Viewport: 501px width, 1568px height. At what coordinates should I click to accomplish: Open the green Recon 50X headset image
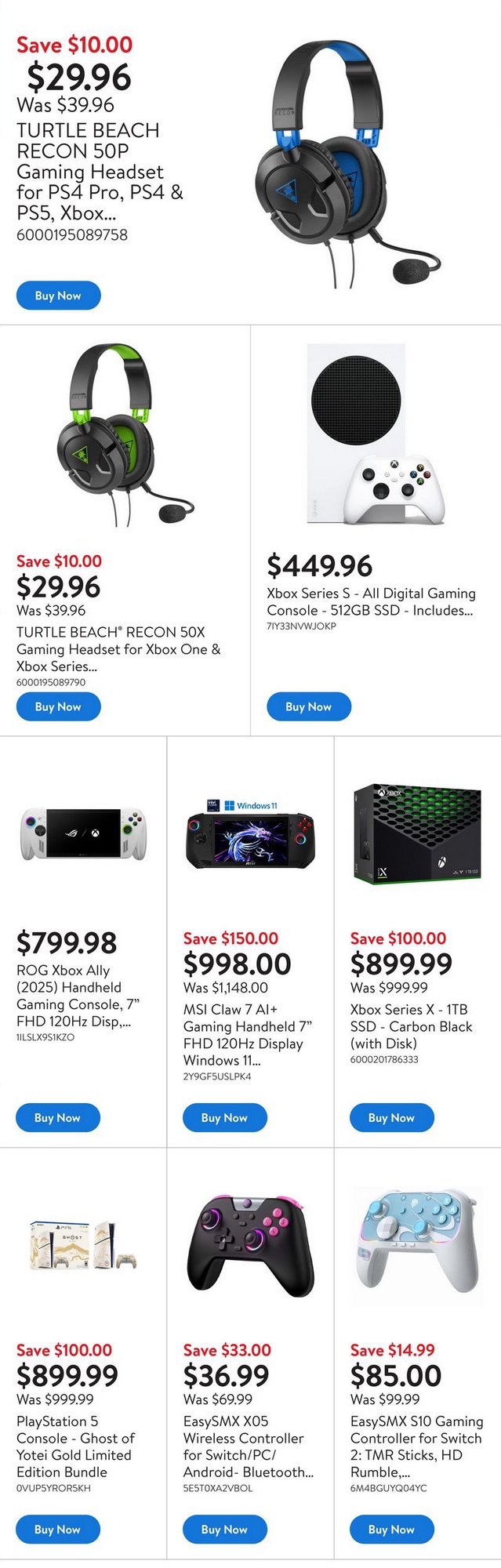[x=125, y=435]
